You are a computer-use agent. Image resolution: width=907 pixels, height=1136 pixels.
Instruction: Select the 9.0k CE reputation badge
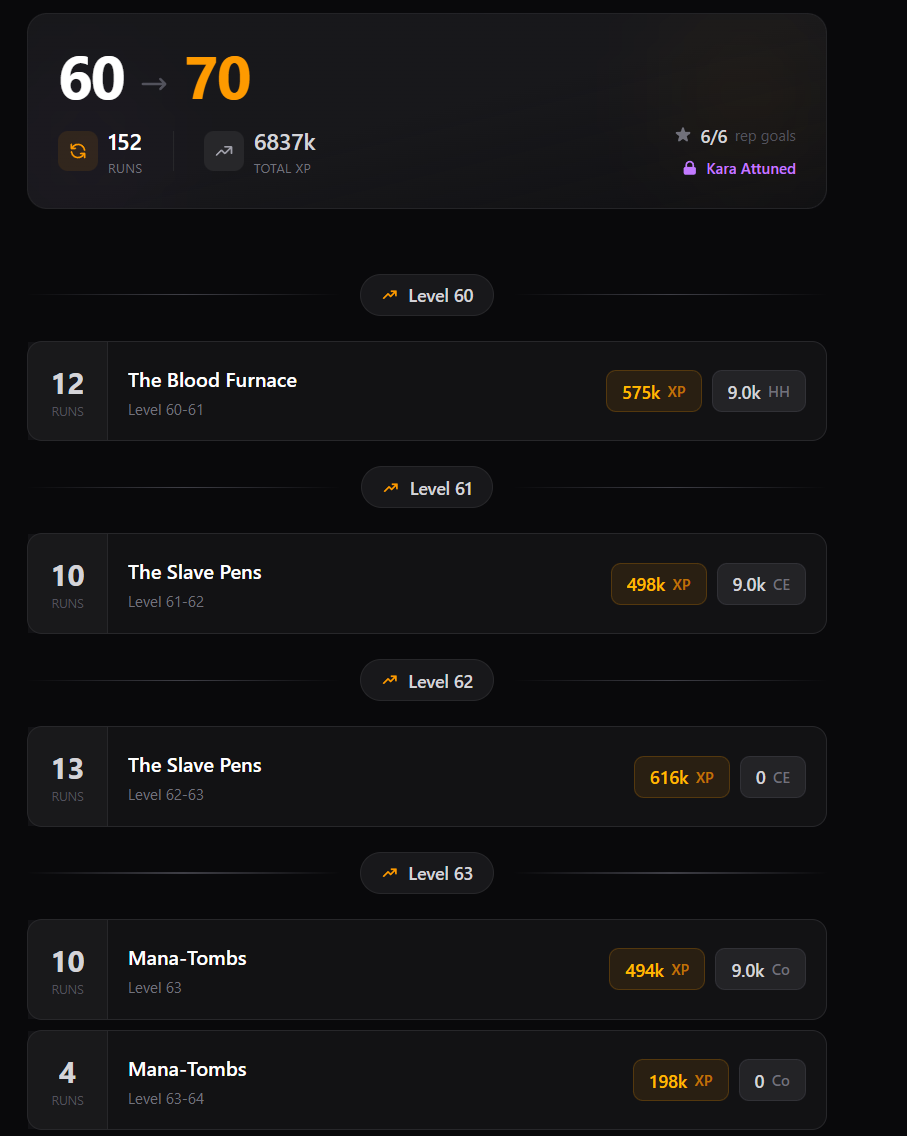(x=760, y=584)
